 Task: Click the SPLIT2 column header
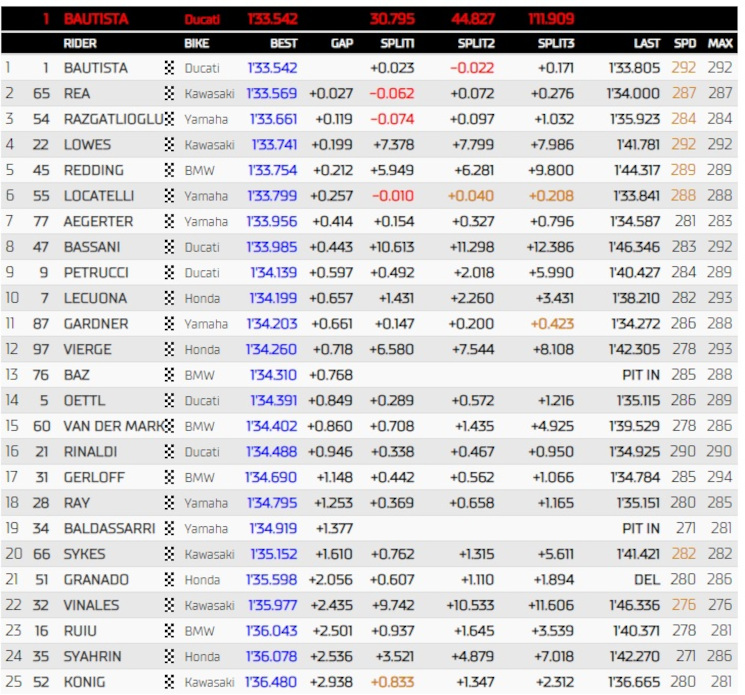[476, 44]
